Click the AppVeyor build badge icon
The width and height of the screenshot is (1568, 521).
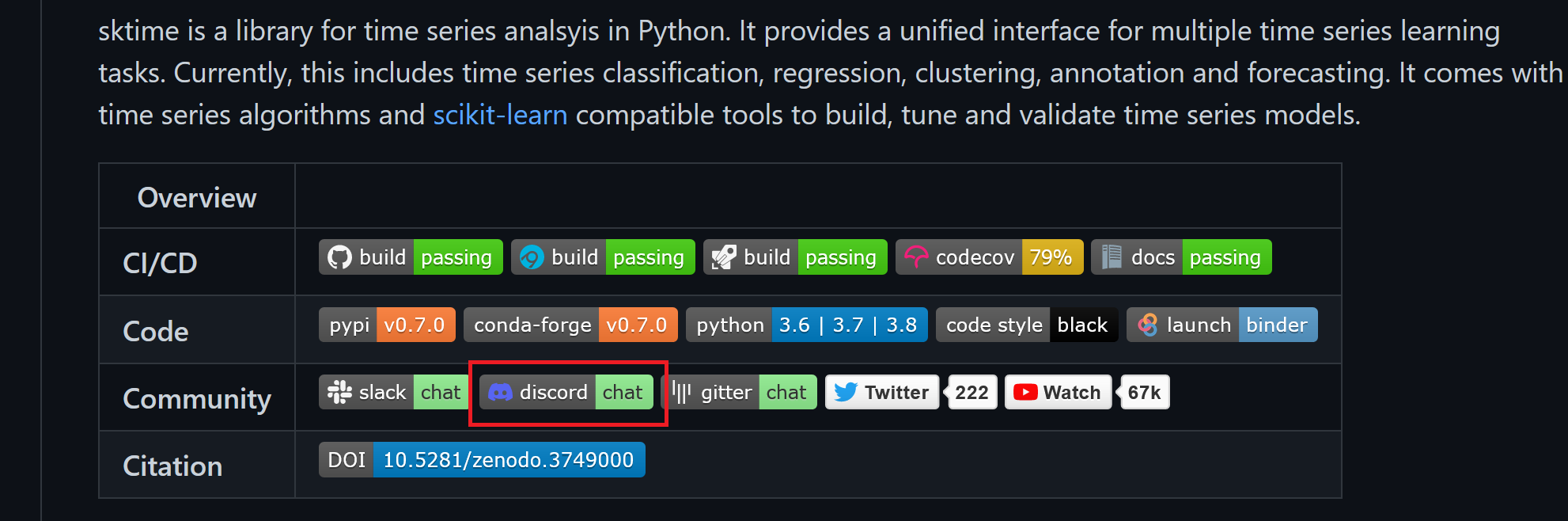coord(725,257)
